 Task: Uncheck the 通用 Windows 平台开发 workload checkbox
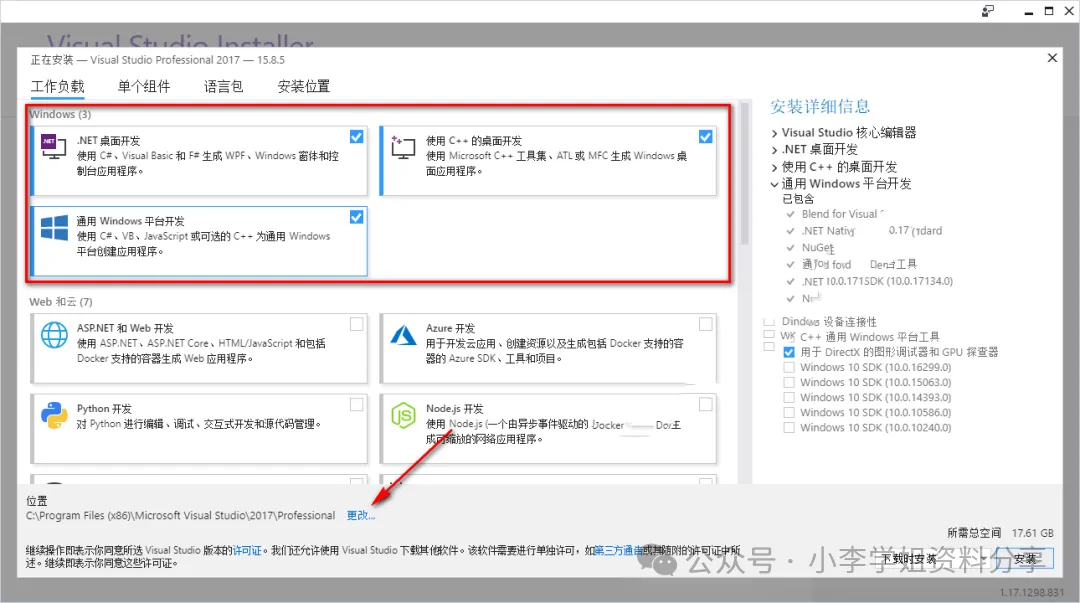(356, 217)
